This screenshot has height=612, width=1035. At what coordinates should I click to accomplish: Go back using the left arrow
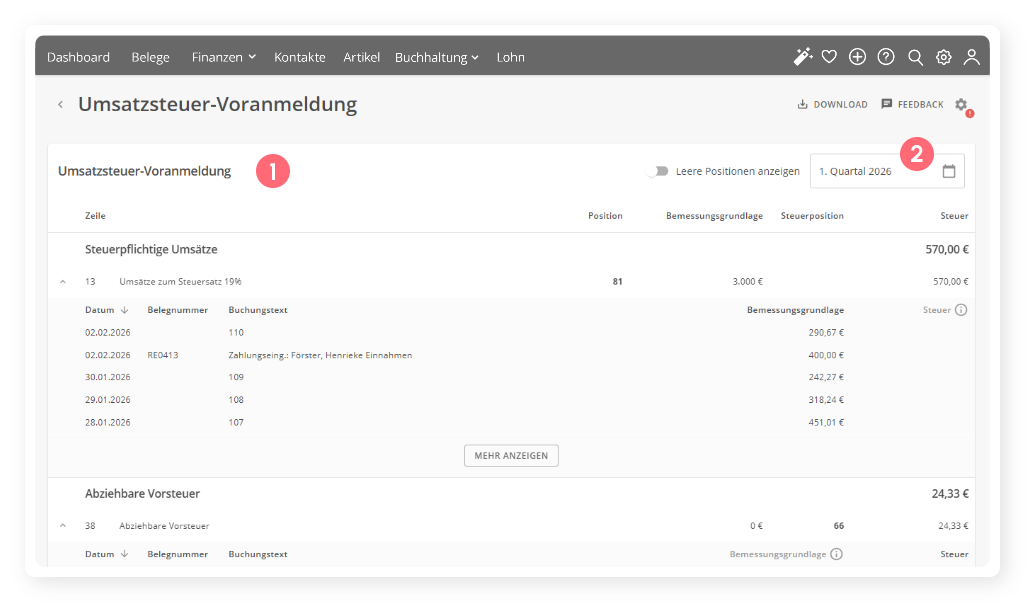coord(60,104)
